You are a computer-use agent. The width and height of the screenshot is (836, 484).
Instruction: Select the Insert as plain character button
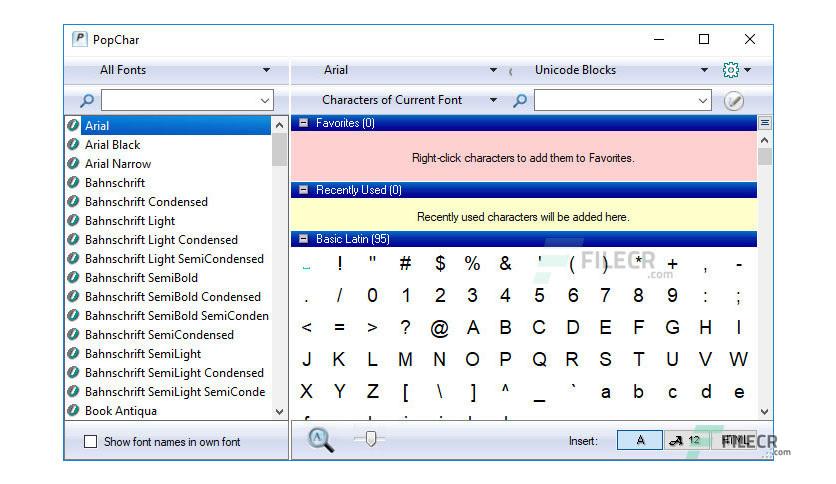coord(640,440)
